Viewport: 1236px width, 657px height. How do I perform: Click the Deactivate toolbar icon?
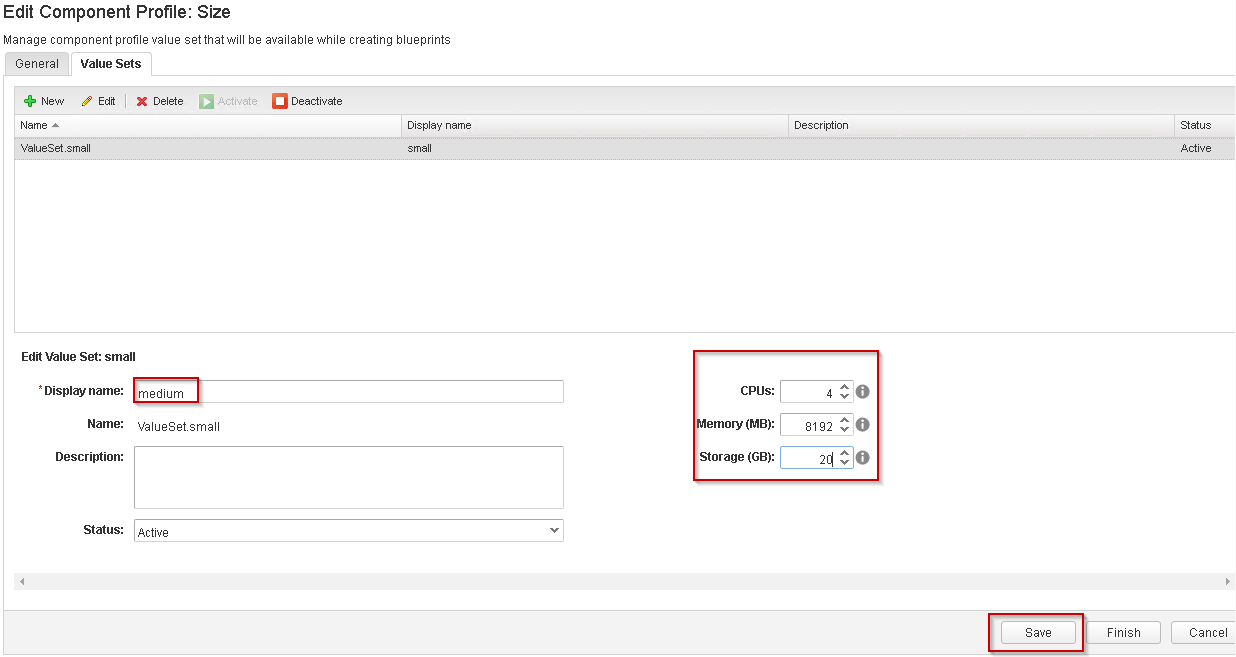coord(280,101)
